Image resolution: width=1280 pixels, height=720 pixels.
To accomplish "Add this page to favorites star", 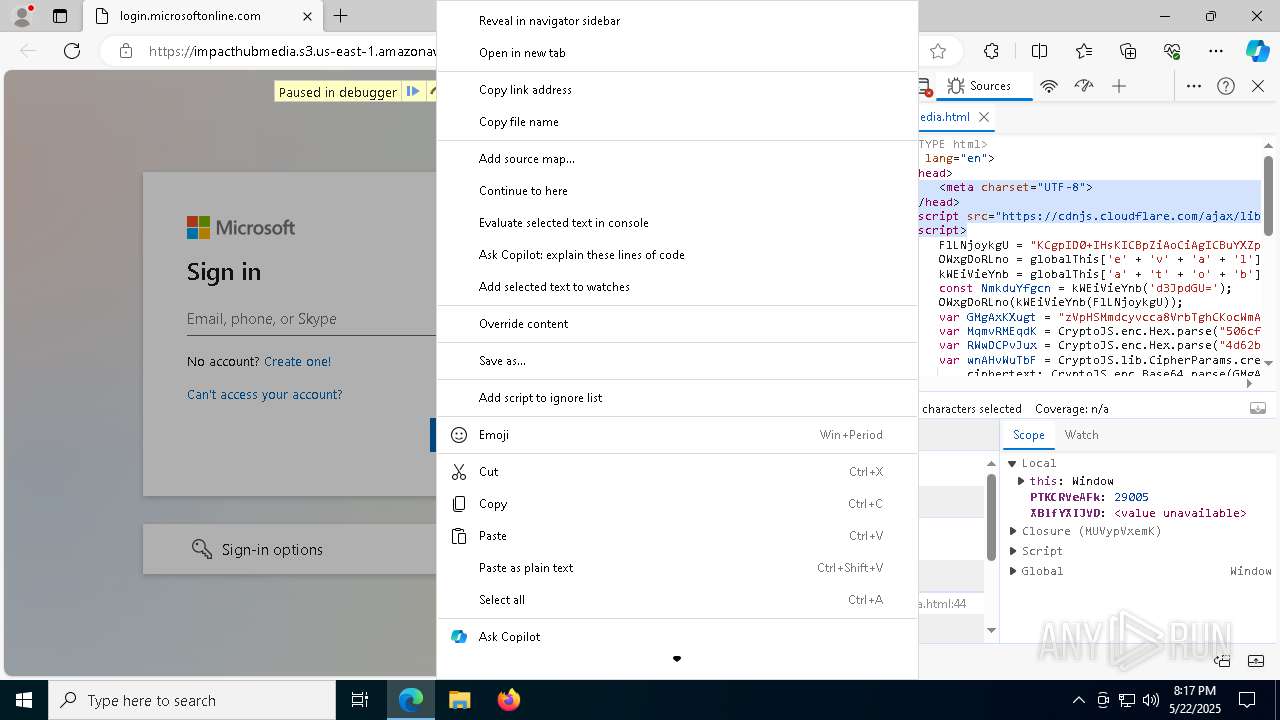I will [x=937, y=51].
